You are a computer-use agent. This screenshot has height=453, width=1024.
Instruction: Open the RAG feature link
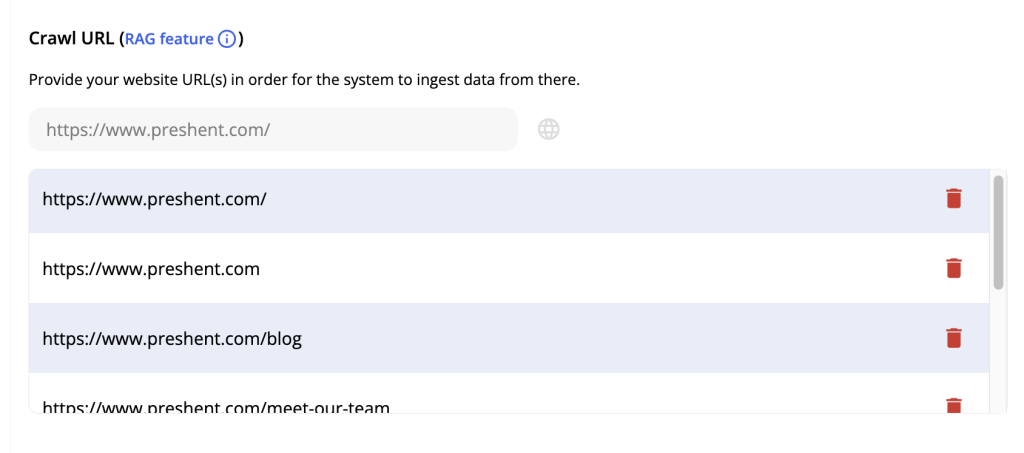pyautogui.click(x=169, y=39)
